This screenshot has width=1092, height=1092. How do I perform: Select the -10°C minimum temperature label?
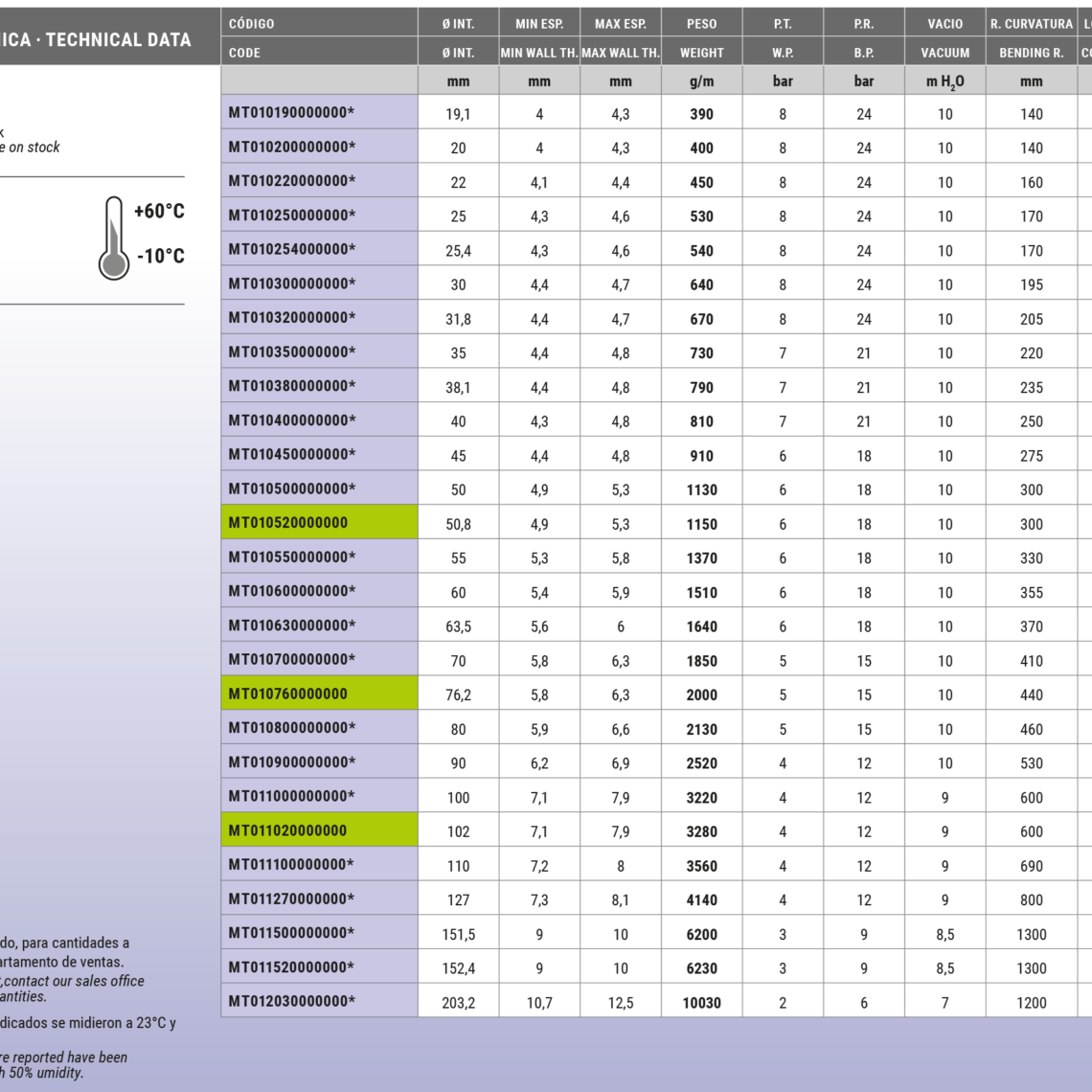coord(160,256)
